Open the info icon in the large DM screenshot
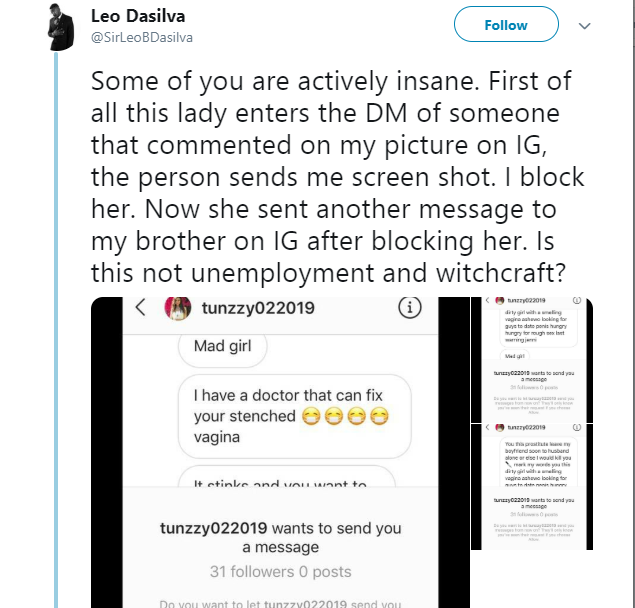The image size is (635, 608). tap(408, 309)
